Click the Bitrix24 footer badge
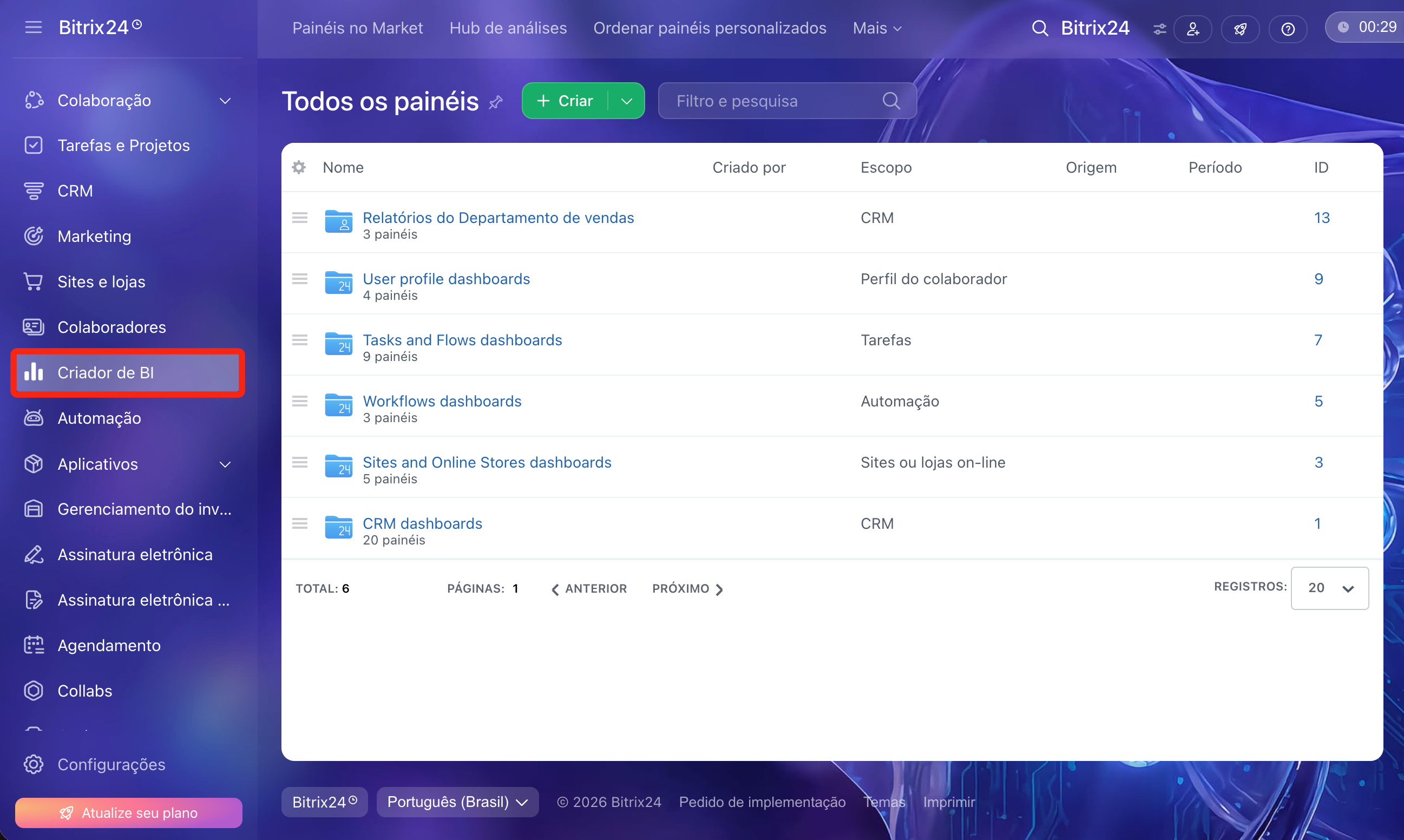Viewport: 1404px width, 840px height. point(324,802)
